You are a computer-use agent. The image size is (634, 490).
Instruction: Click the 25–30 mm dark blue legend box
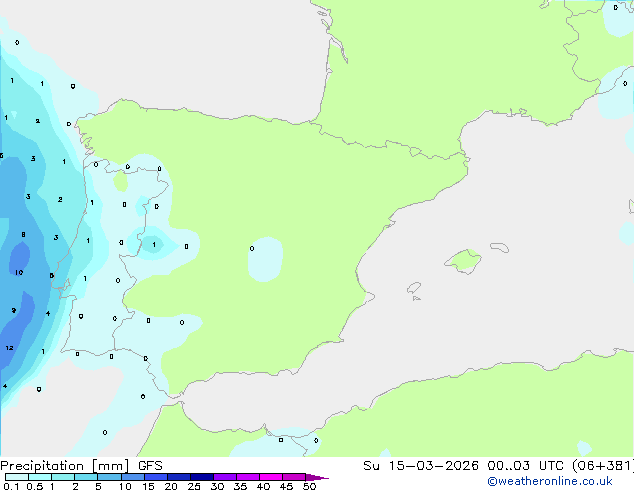tap(201, 477)
